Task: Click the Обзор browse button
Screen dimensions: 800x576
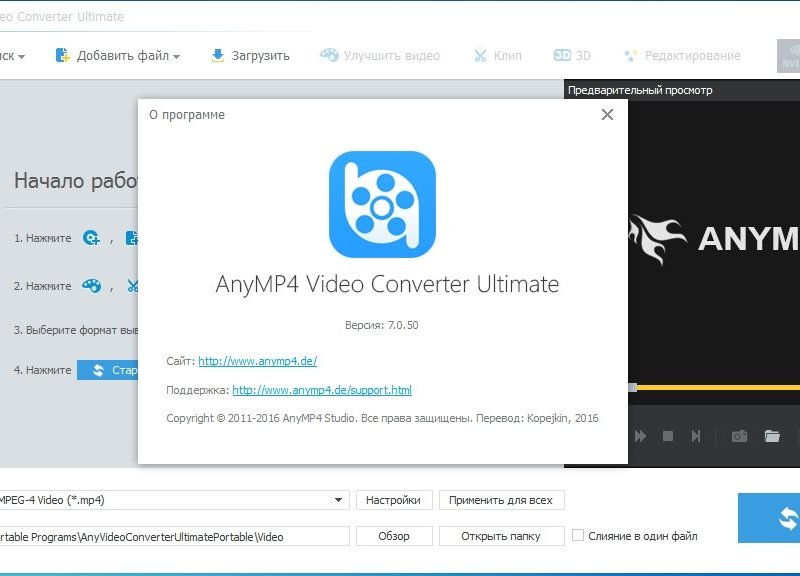Action: coord(394,536)
